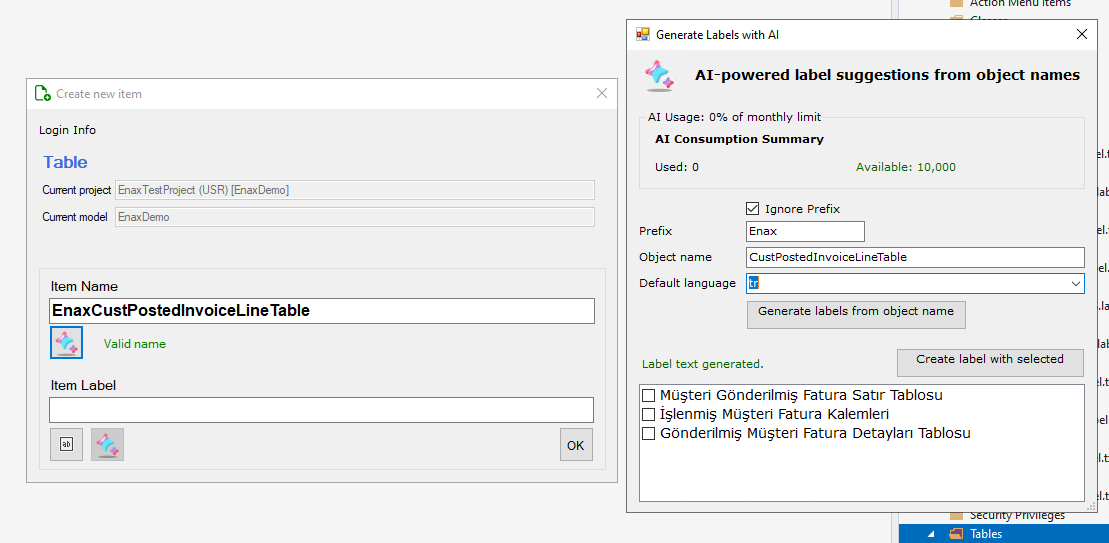Image resolution: width=1109 pixels, height=543 pixels.
Task: Click AI sparkle icon beside Item Label button
Action: 108,445
